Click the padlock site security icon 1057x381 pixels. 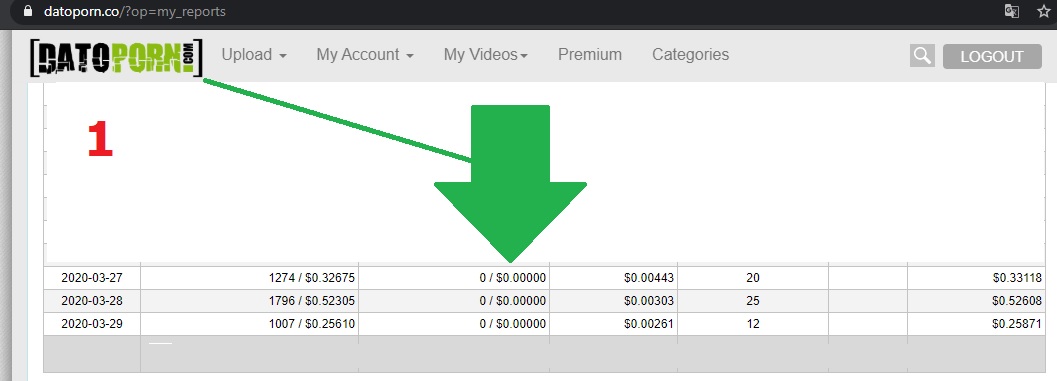tap(28, 11)
